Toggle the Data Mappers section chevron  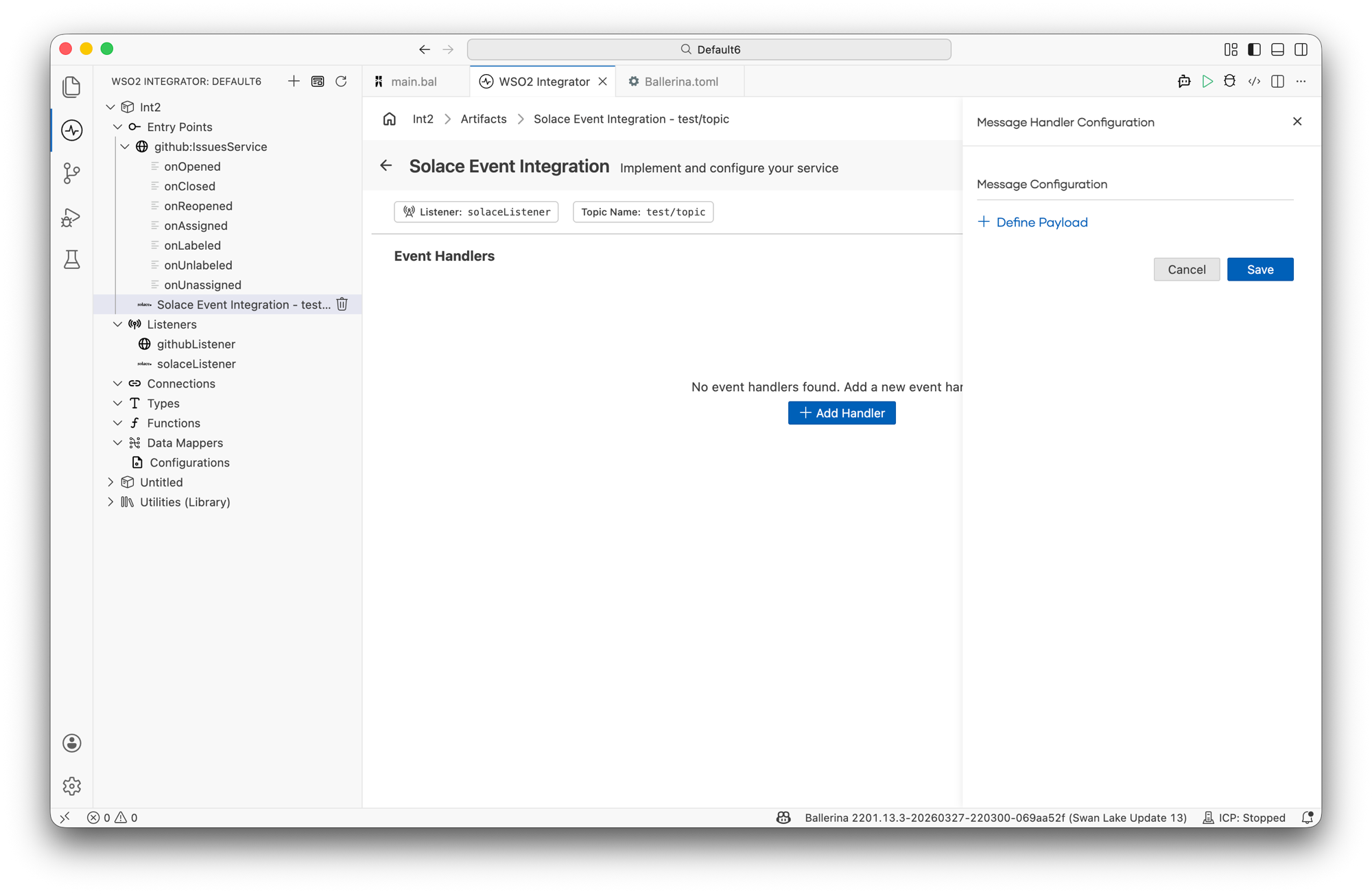(118, 443)
